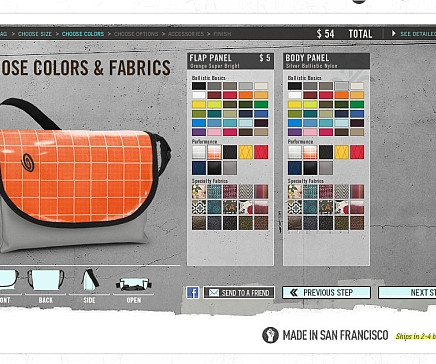Pick the red Performance fabric in Flap Panel
Viewport: 436px width, 364px height.
(x=261, y=152)
